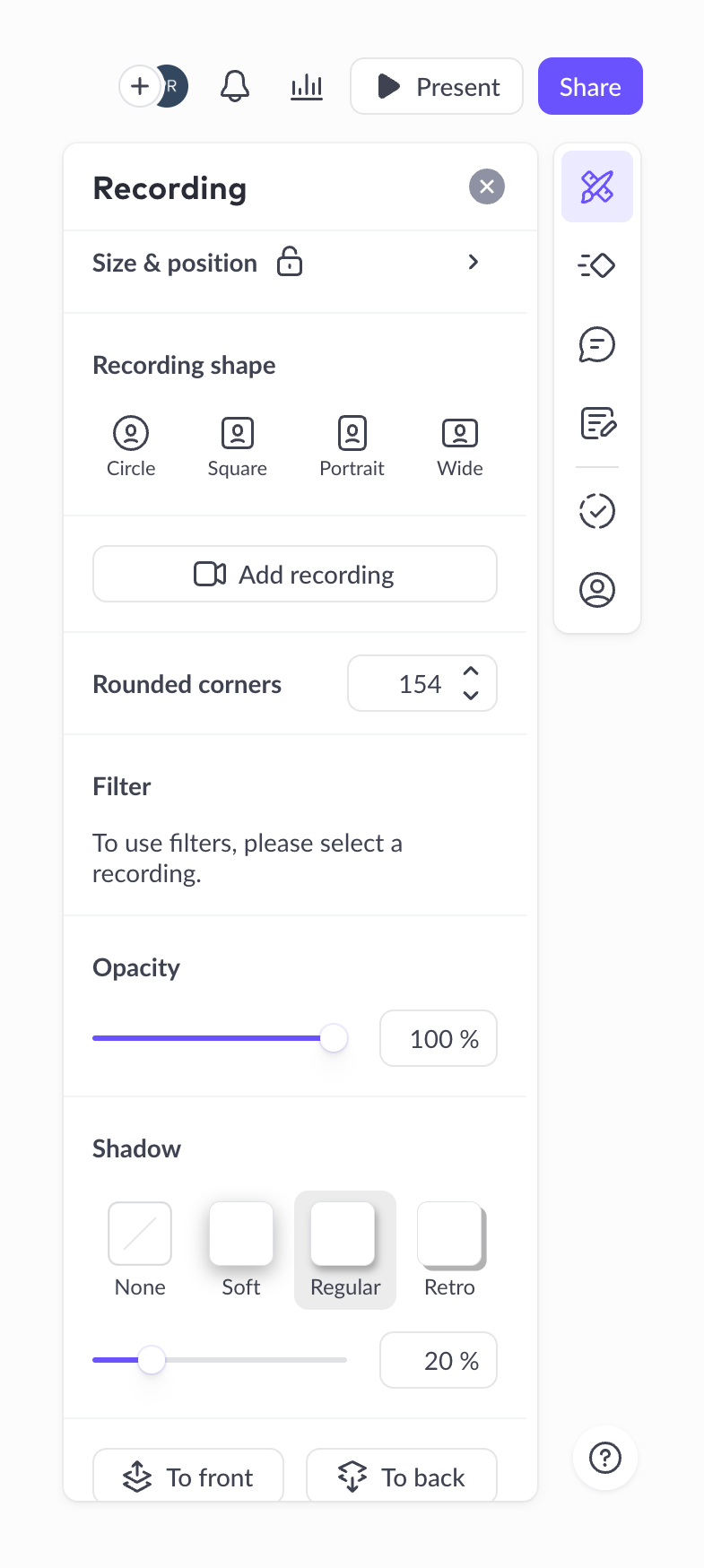The height and width of the screenshot is (1568, 704).
Task: Click the Opacity slider handle
Action: point(334,1037)
